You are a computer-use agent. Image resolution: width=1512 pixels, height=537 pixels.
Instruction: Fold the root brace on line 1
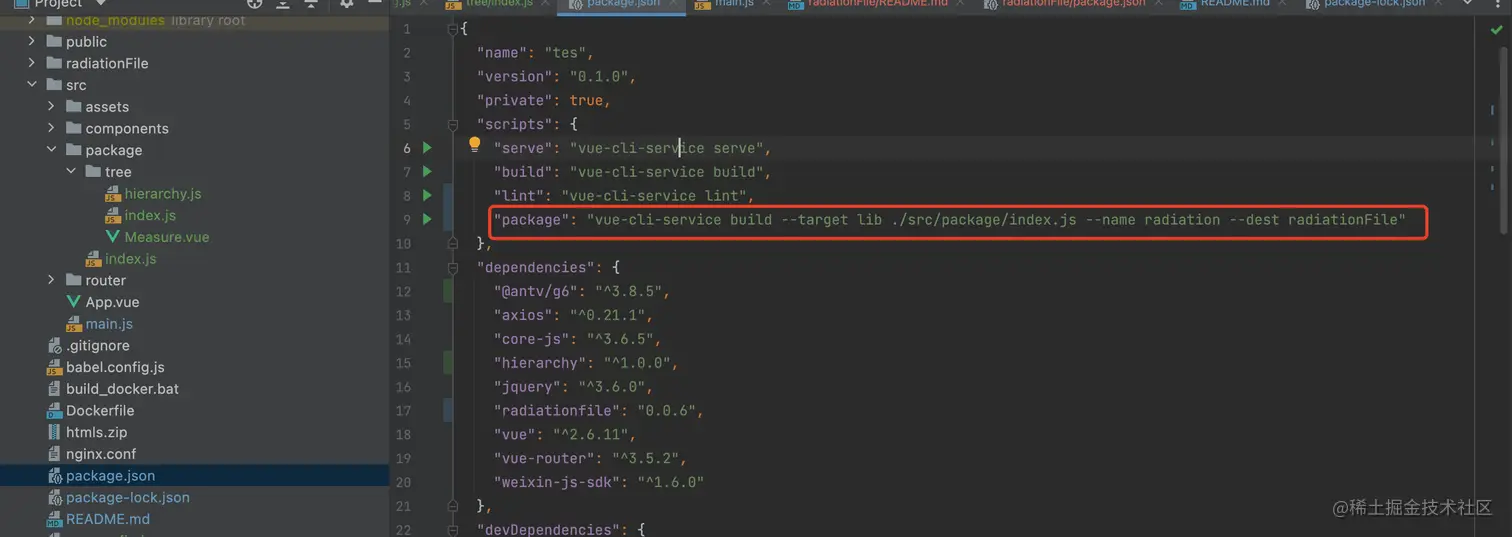click(x=453, y=29)
